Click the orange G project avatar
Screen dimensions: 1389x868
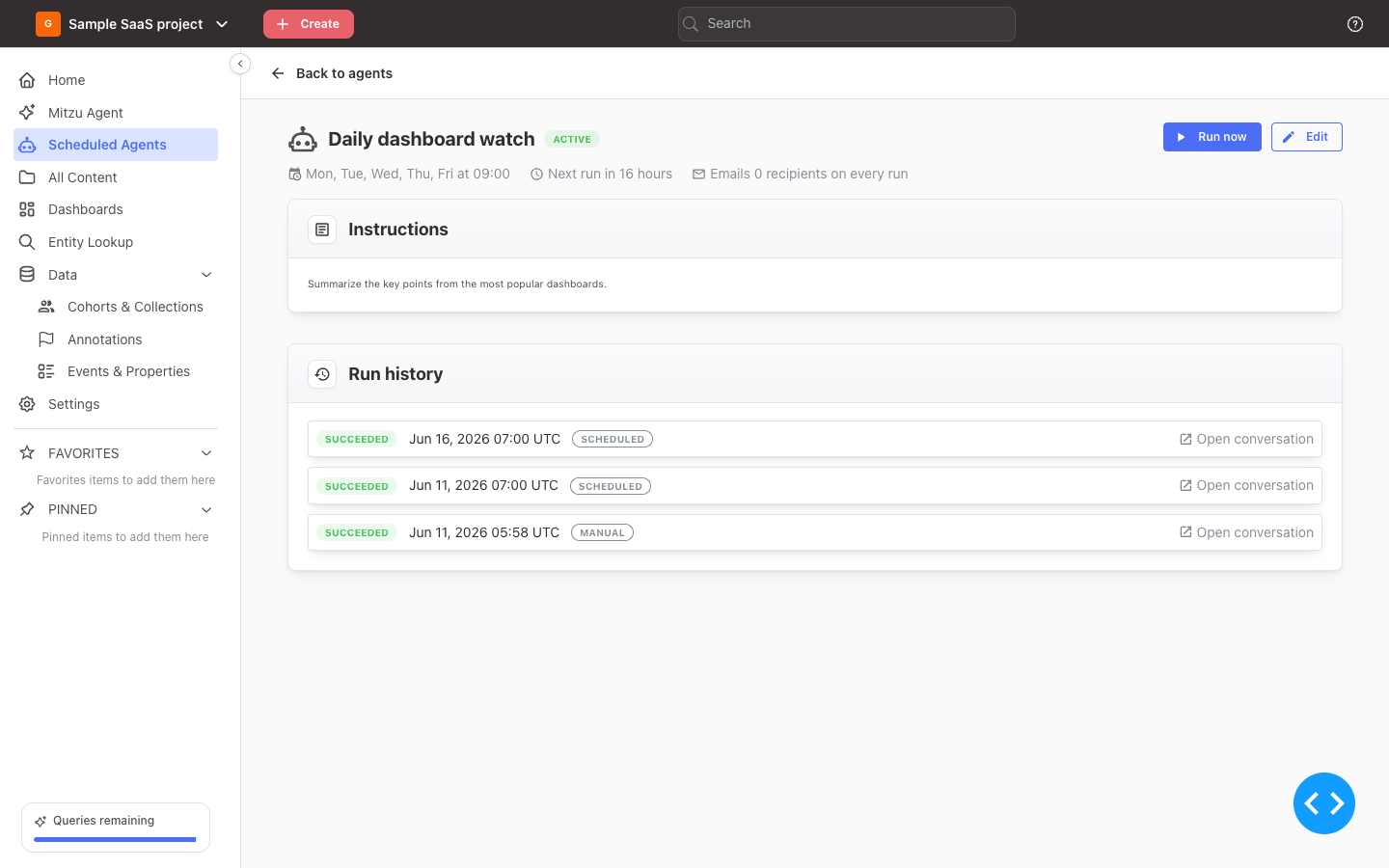(48, 24)
